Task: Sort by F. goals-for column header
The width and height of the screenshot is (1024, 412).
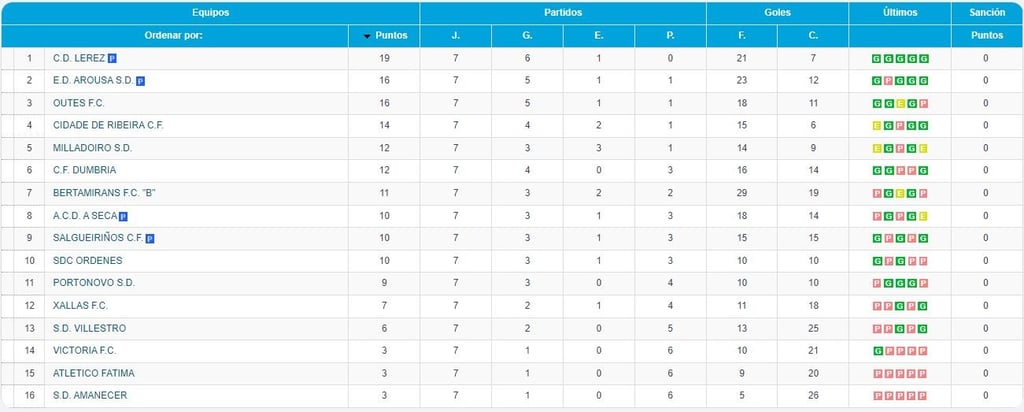Action: click(742, 36)
